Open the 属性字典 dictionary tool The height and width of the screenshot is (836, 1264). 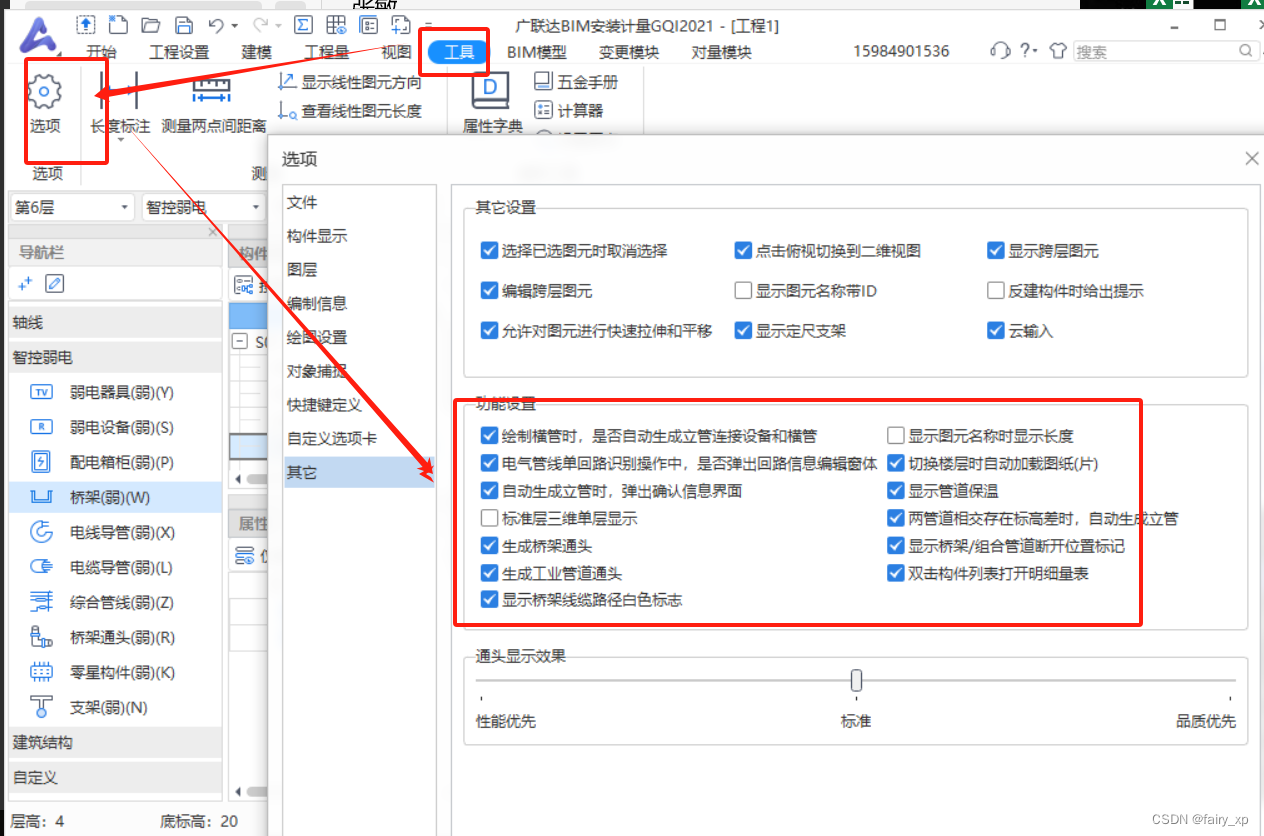(x=492, y=104)
